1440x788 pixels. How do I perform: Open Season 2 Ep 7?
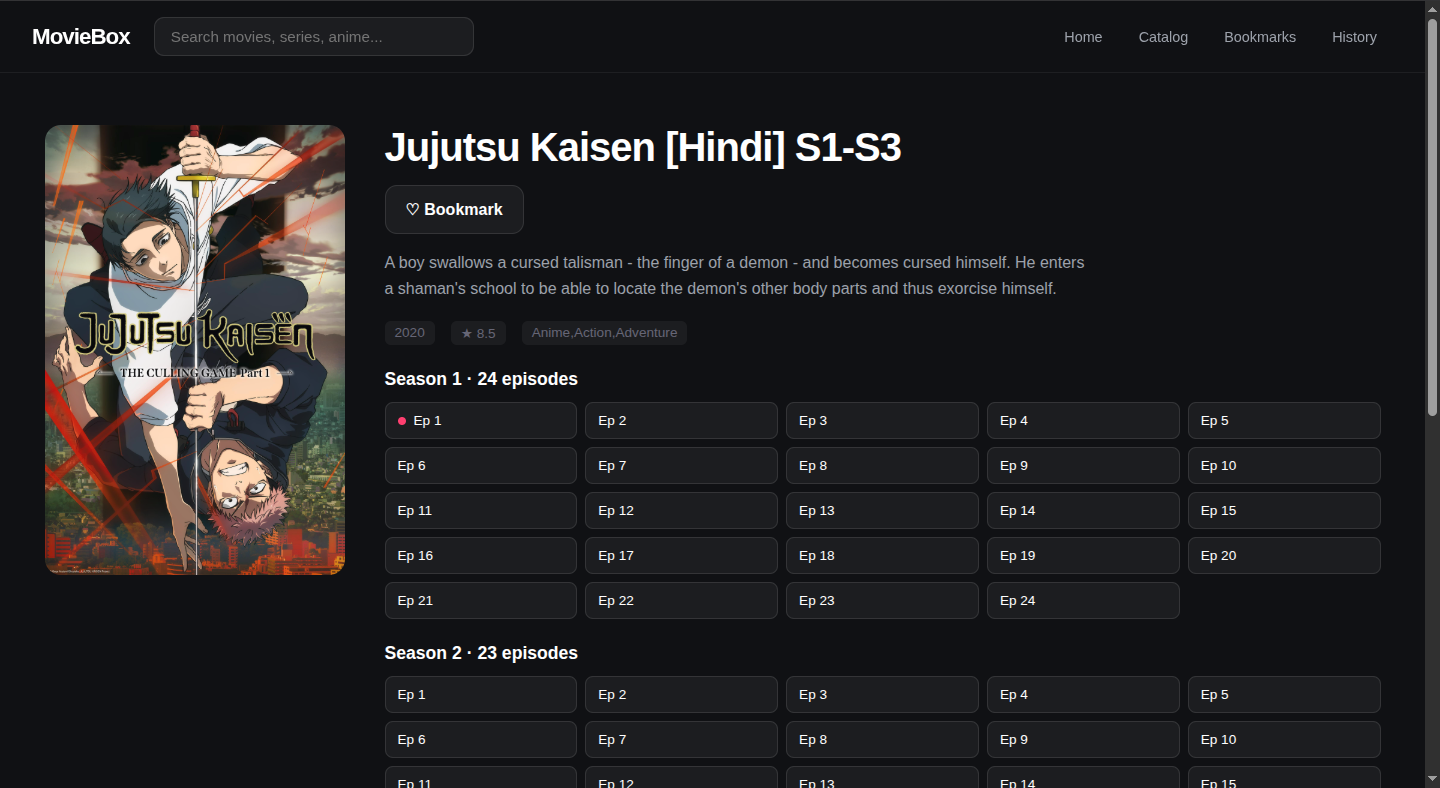[681, 740]
